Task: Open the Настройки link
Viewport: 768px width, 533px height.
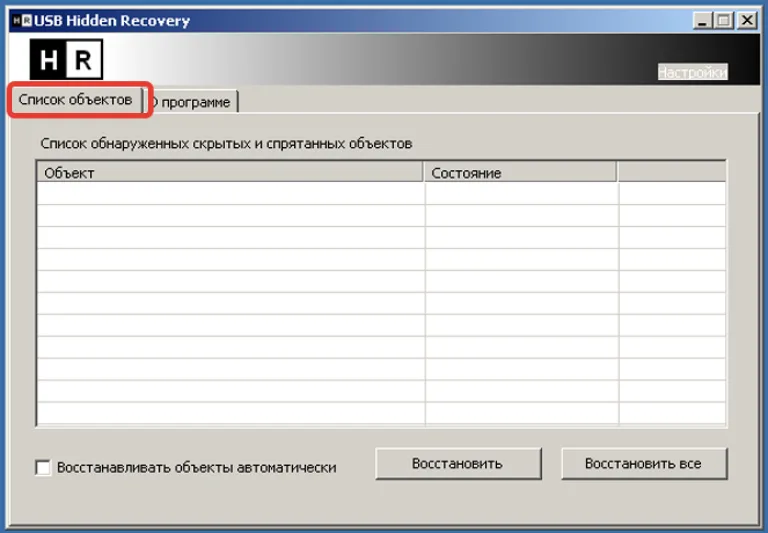Action: pyautogui.click(x=693, y=72)
